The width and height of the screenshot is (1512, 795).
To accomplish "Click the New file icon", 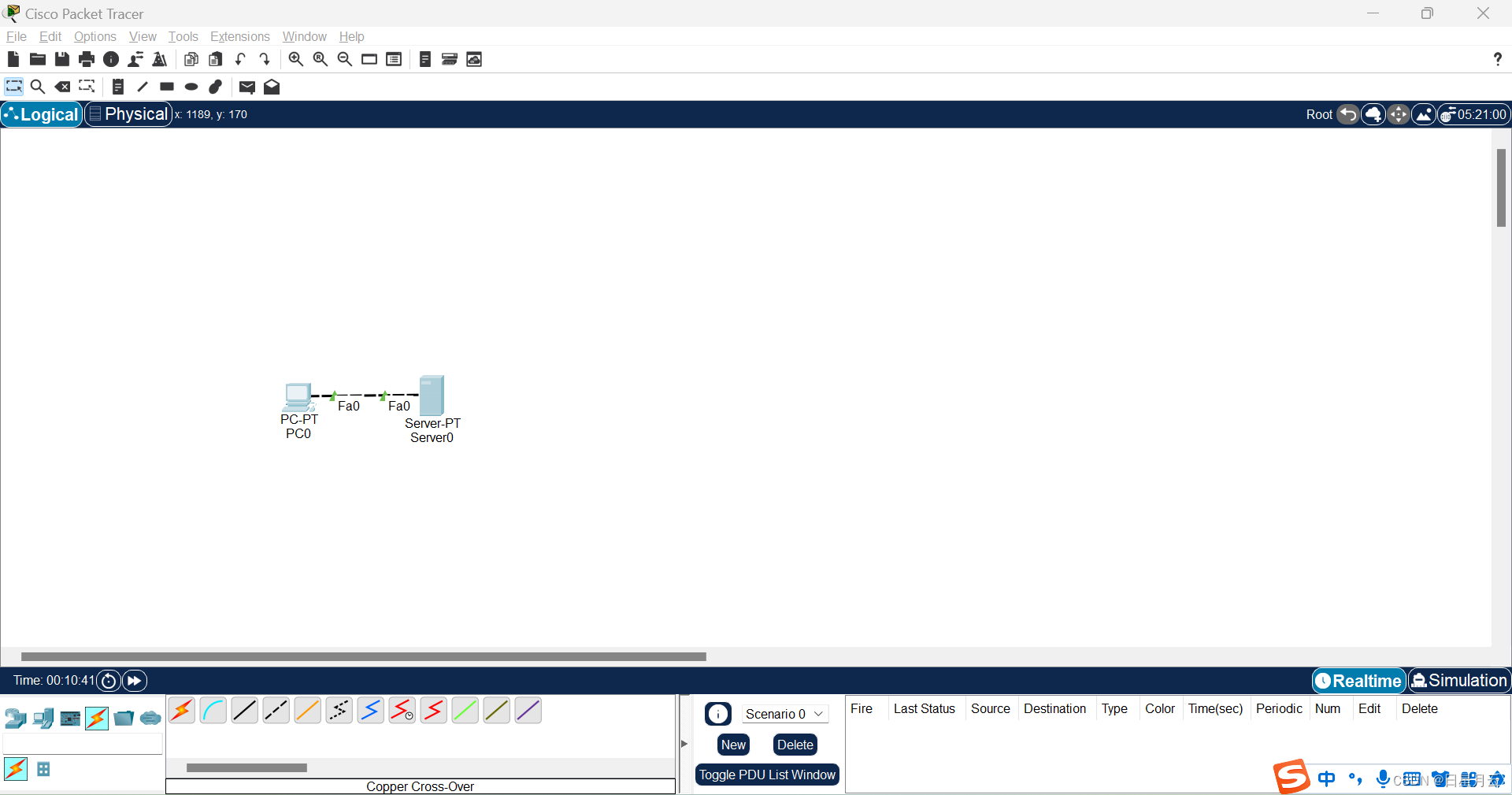I will click(x=13, y=59).
